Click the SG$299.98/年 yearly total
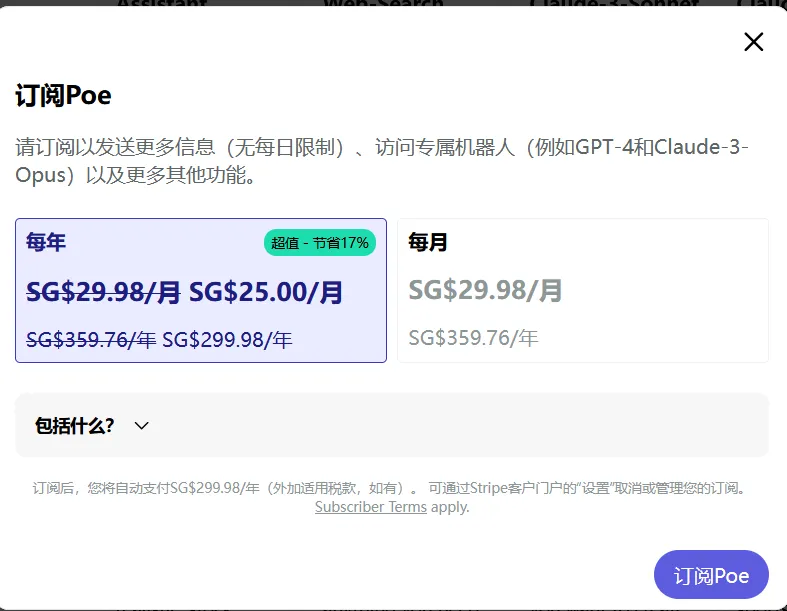This screenshot has width=787, height=611. pyautogui.click(x=227, y=340)
